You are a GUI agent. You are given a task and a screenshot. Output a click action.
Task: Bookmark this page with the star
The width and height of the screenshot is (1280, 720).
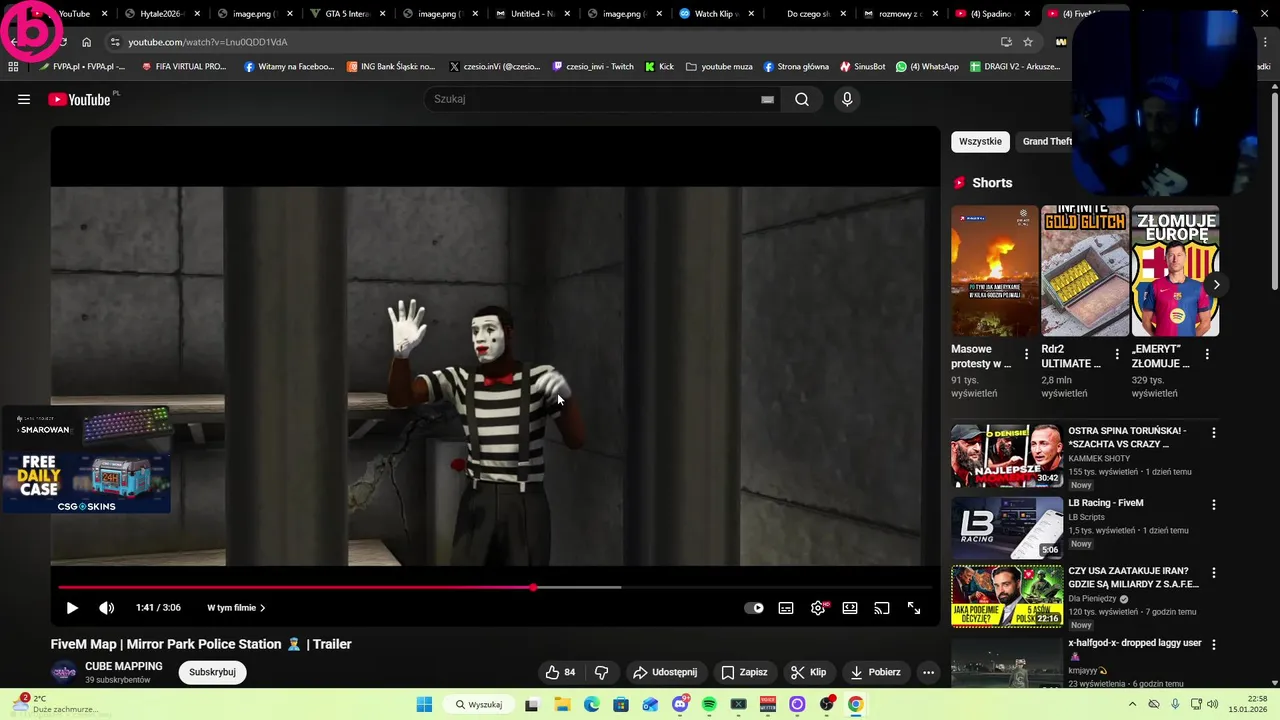point(1028,42)
